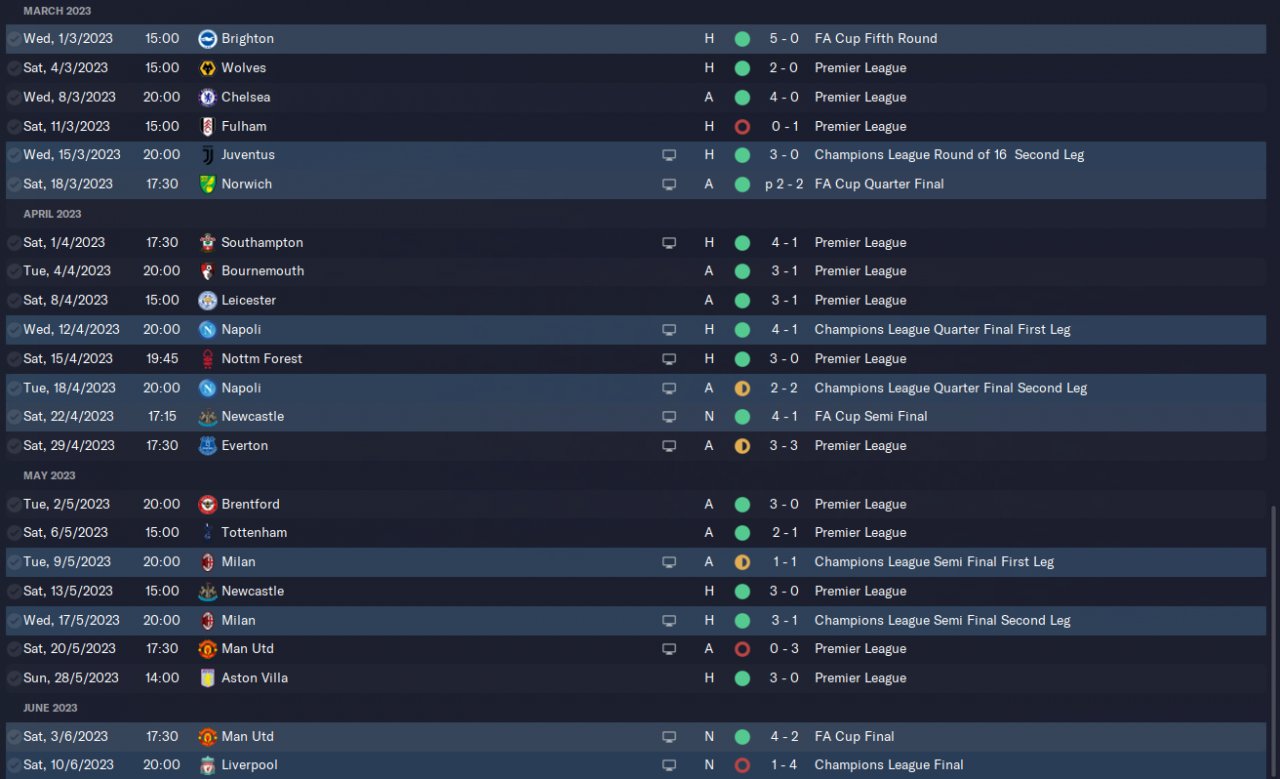Image resolution: width=1280 pixels, height=779 pixels.
Task: Click the Juventus club logo
Action: tap(208, 155)
